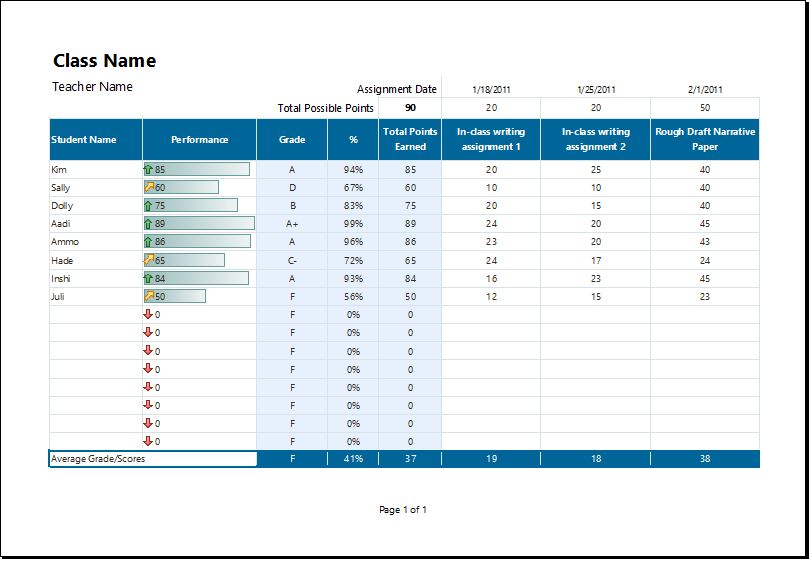Viewport: 809px width, 561px height.
Task: Select student name Dolly
Action: pyautogui.click(x=62, y=205)
